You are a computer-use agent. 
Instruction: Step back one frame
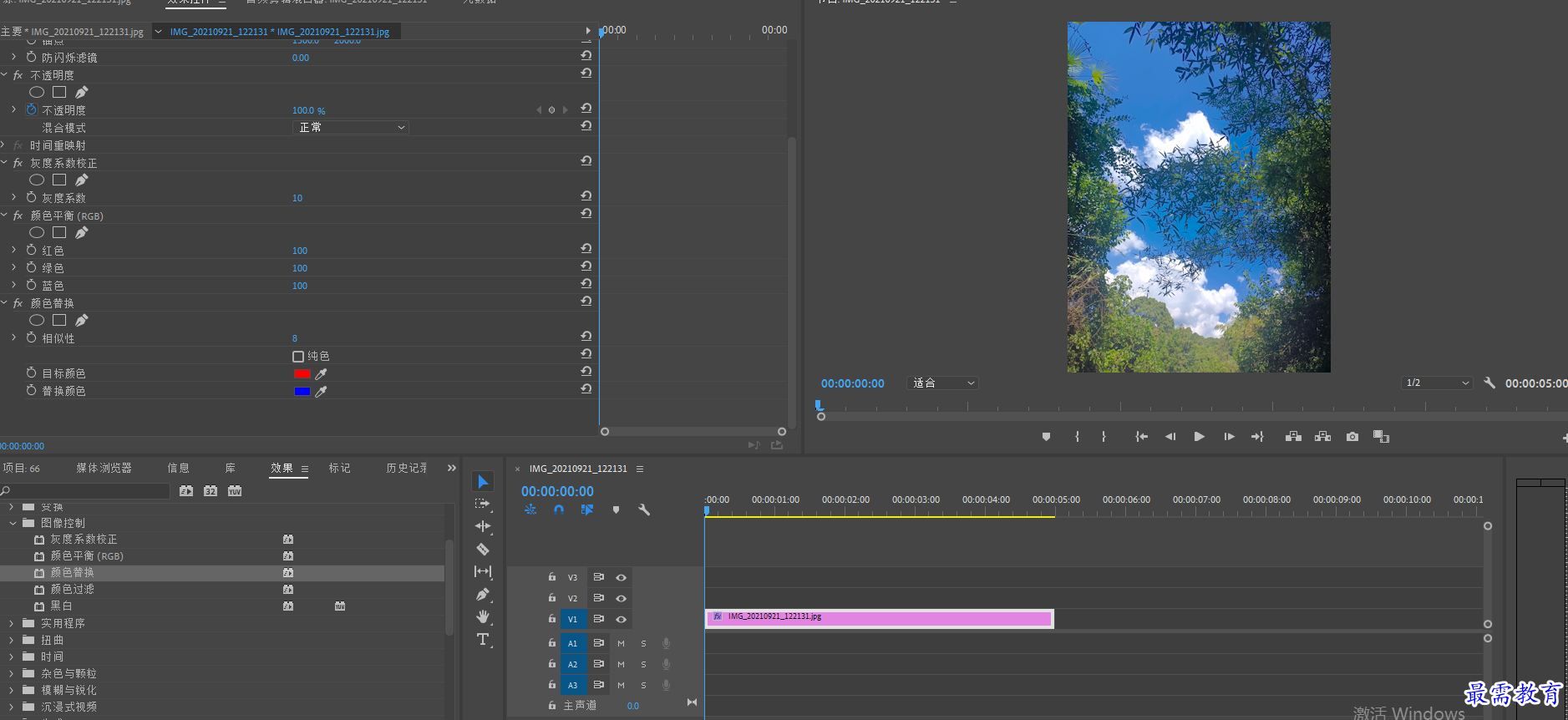click(1170, 437)
